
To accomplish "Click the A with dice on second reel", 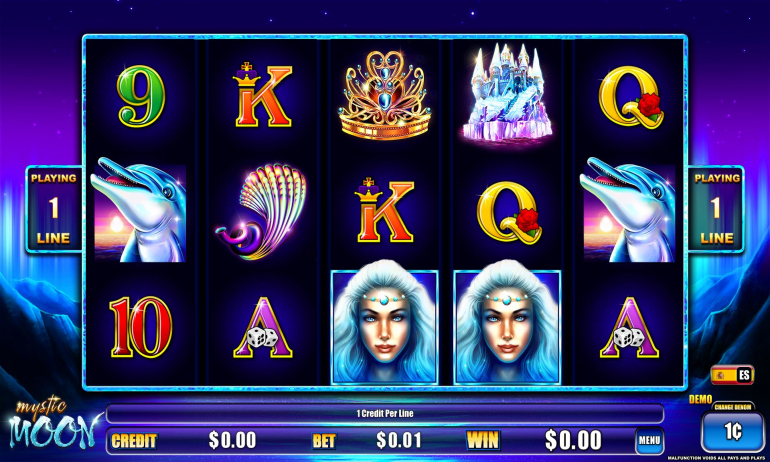I will [263, 328].
